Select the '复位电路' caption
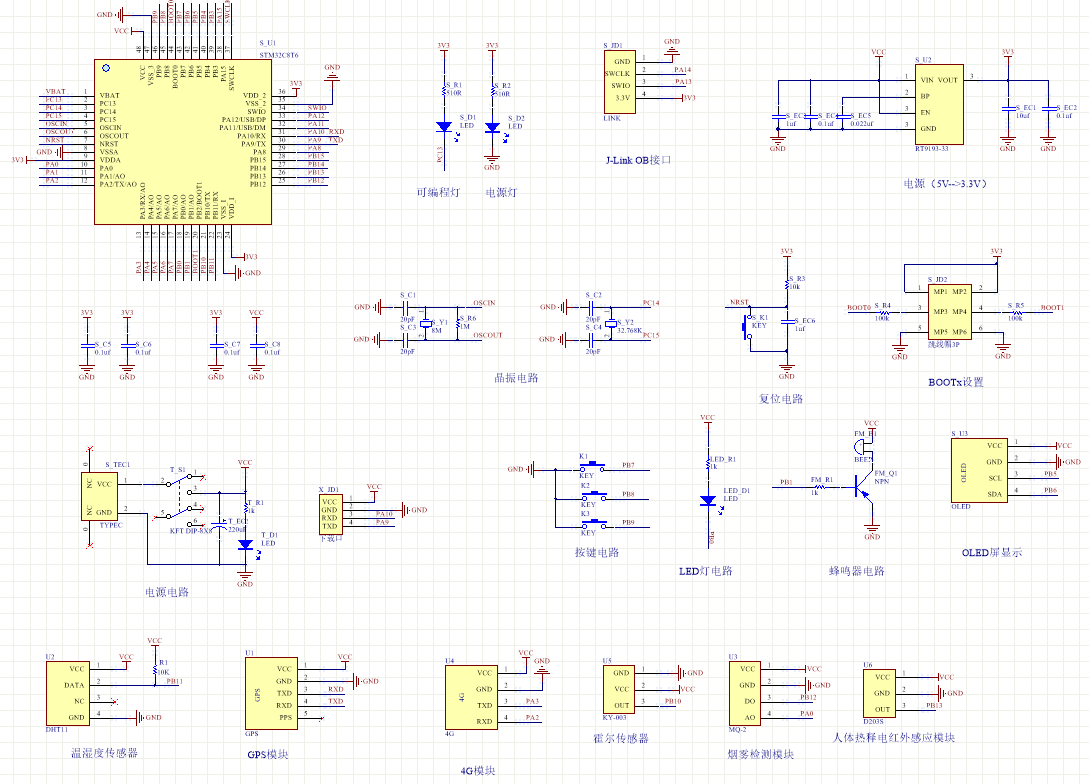The height and width of the screenshot is (784, 1089). (781, 399)
